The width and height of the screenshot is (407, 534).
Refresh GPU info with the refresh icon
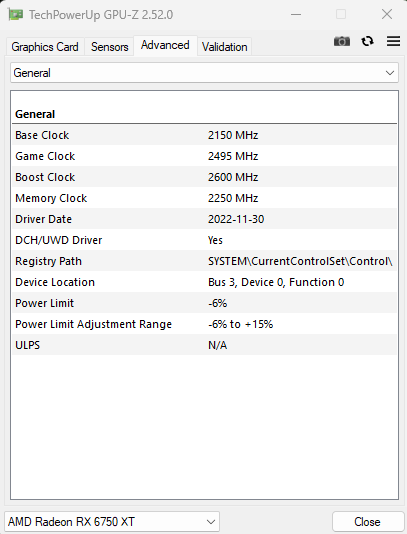(367, 41)
